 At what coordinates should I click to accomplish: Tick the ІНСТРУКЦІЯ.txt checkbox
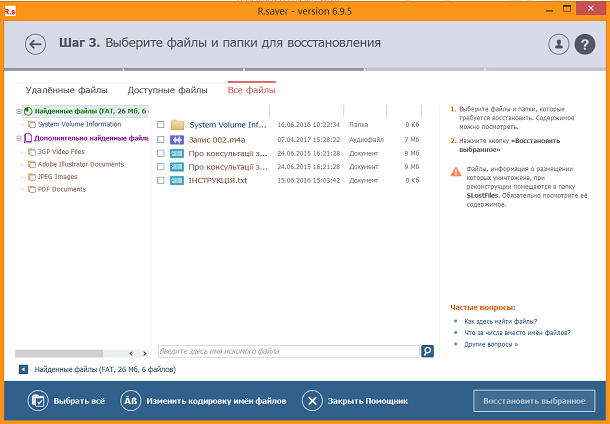pyautogui.click(x=160, y=181)
